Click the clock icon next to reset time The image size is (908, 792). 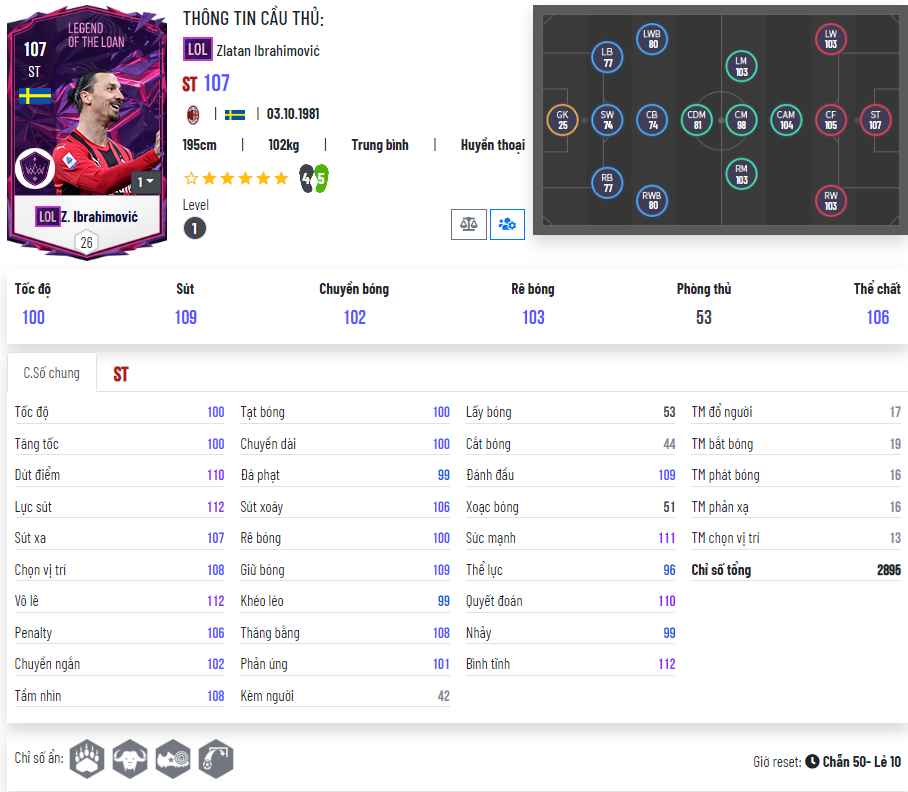point(812,761)
